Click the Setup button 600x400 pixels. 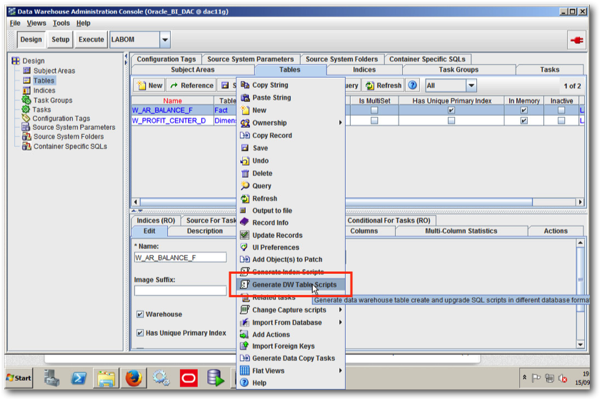pyautogui.click(x=60, y=39)
